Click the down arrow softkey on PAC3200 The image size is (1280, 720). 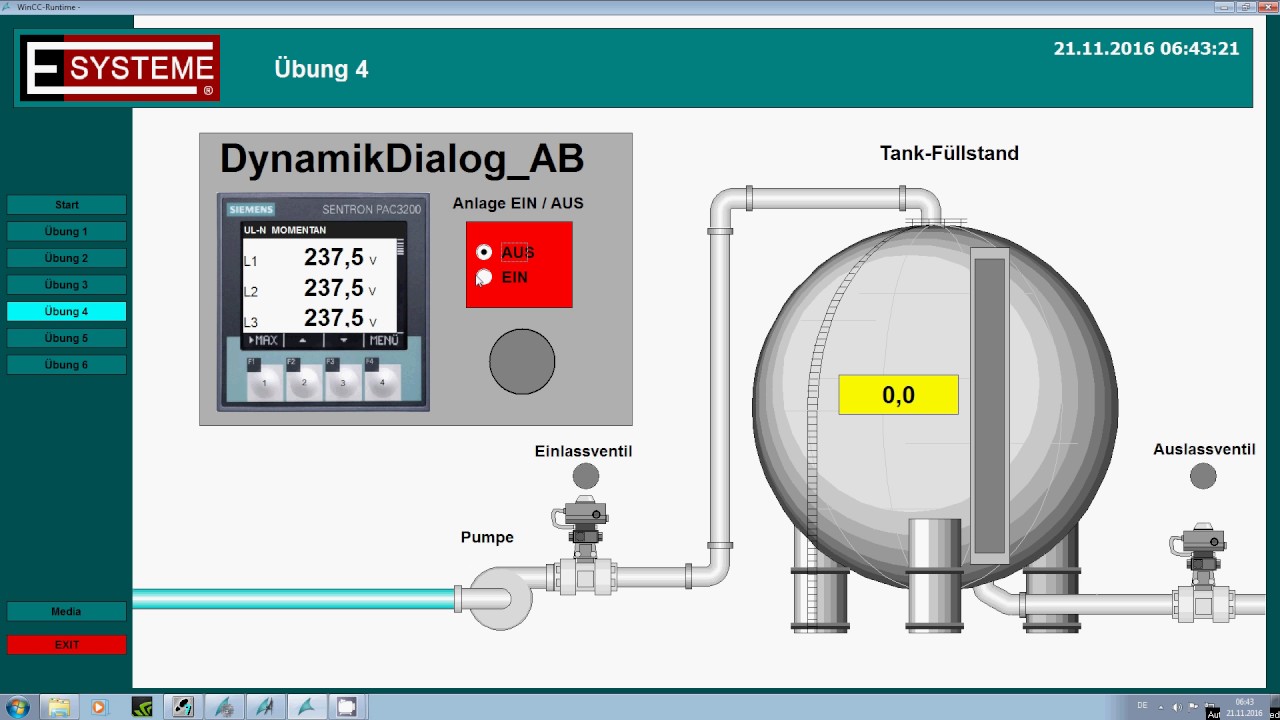pyautogui.click(x=343, y=341)
